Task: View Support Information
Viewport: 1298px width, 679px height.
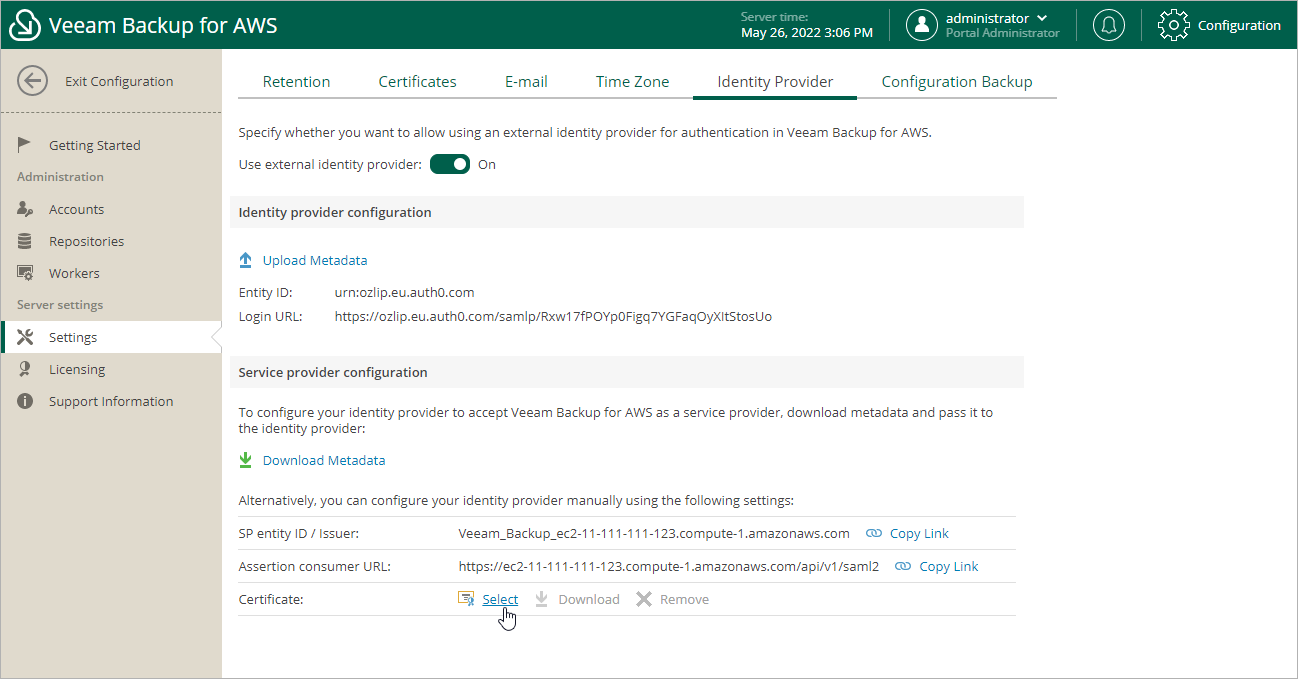Action: click(111, 401)
